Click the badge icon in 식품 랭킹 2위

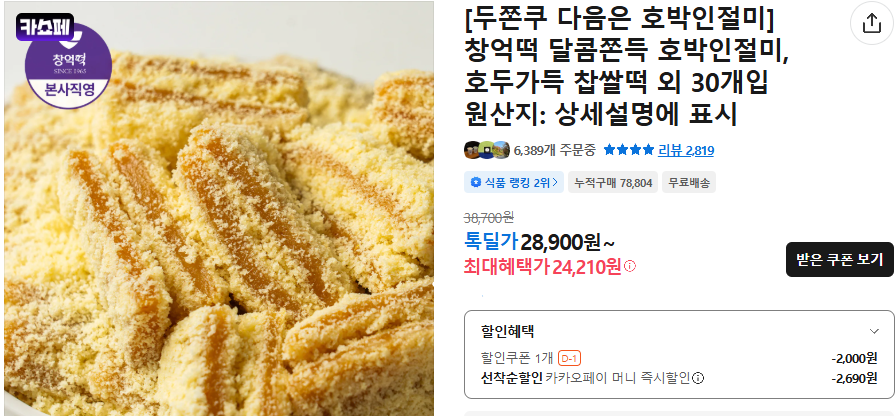pos(476,183)
